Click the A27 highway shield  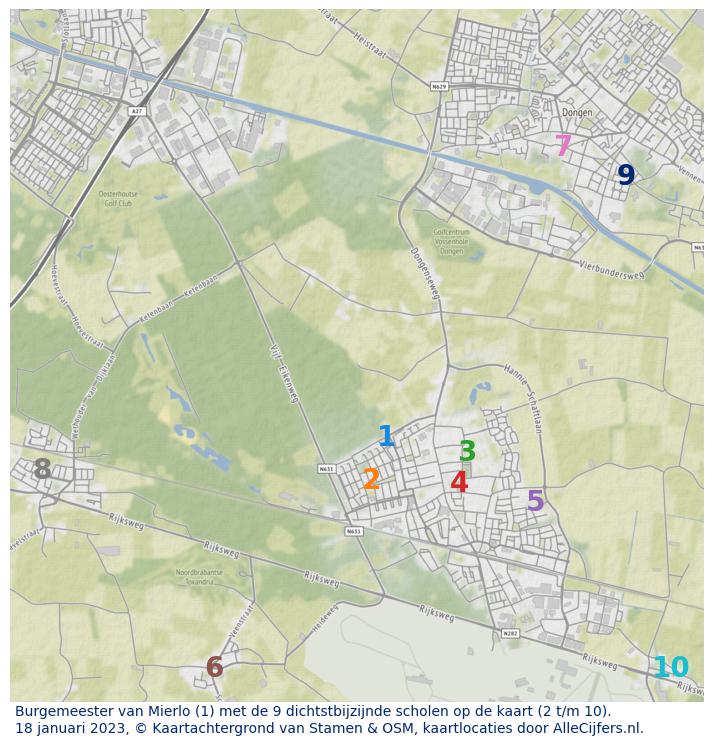(x=138, y=111)
